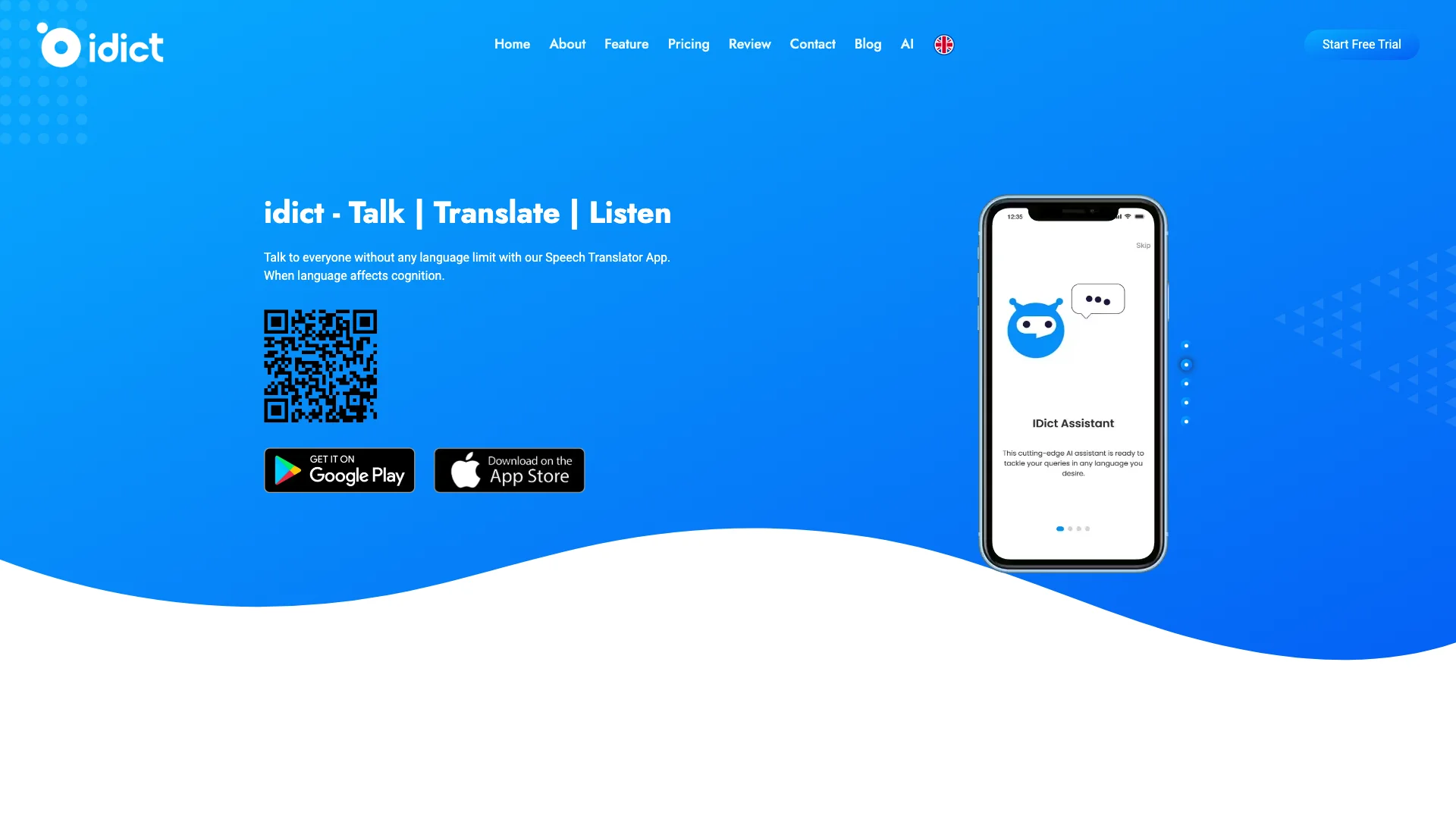Viewport: 1456px width, 819px height.
Task: Open the Blog page
Action: pyautogui.click(x=867, y=44)
